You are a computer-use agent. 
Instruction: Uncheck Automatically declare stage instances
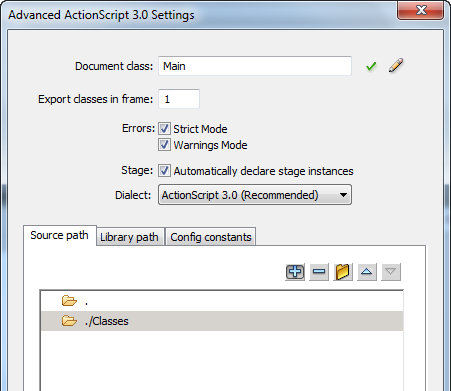pyautogui.click(x=164, y=171)
